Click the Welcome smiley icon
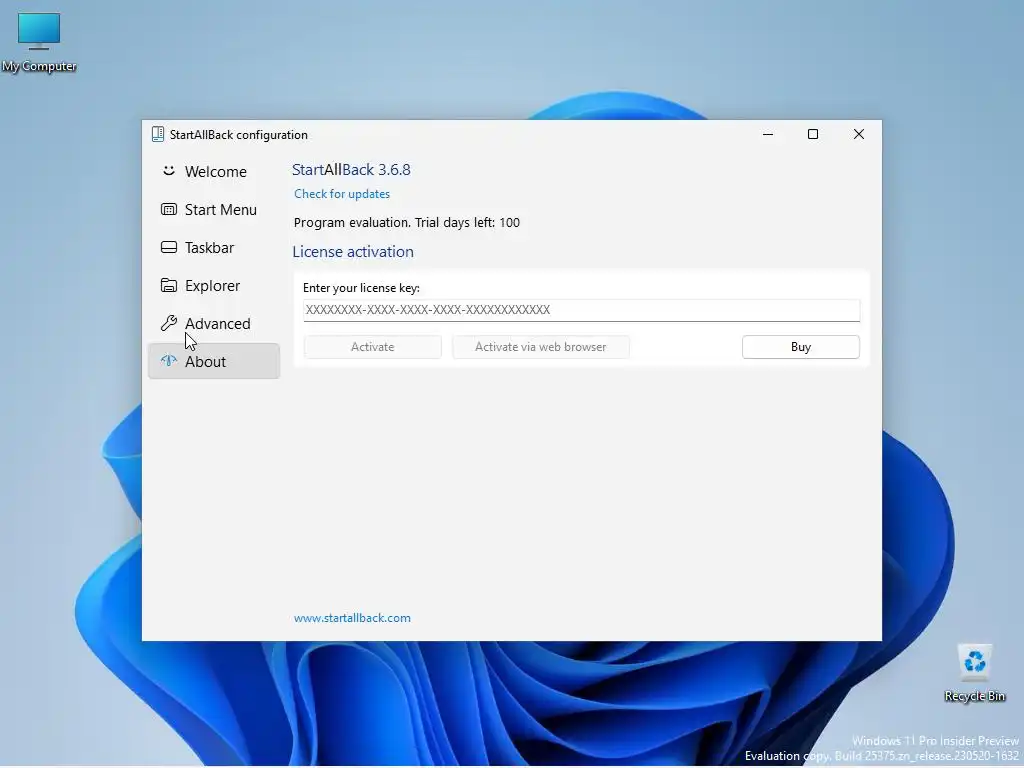This screenshot has height=768, width=1024. tap(168, 170)
